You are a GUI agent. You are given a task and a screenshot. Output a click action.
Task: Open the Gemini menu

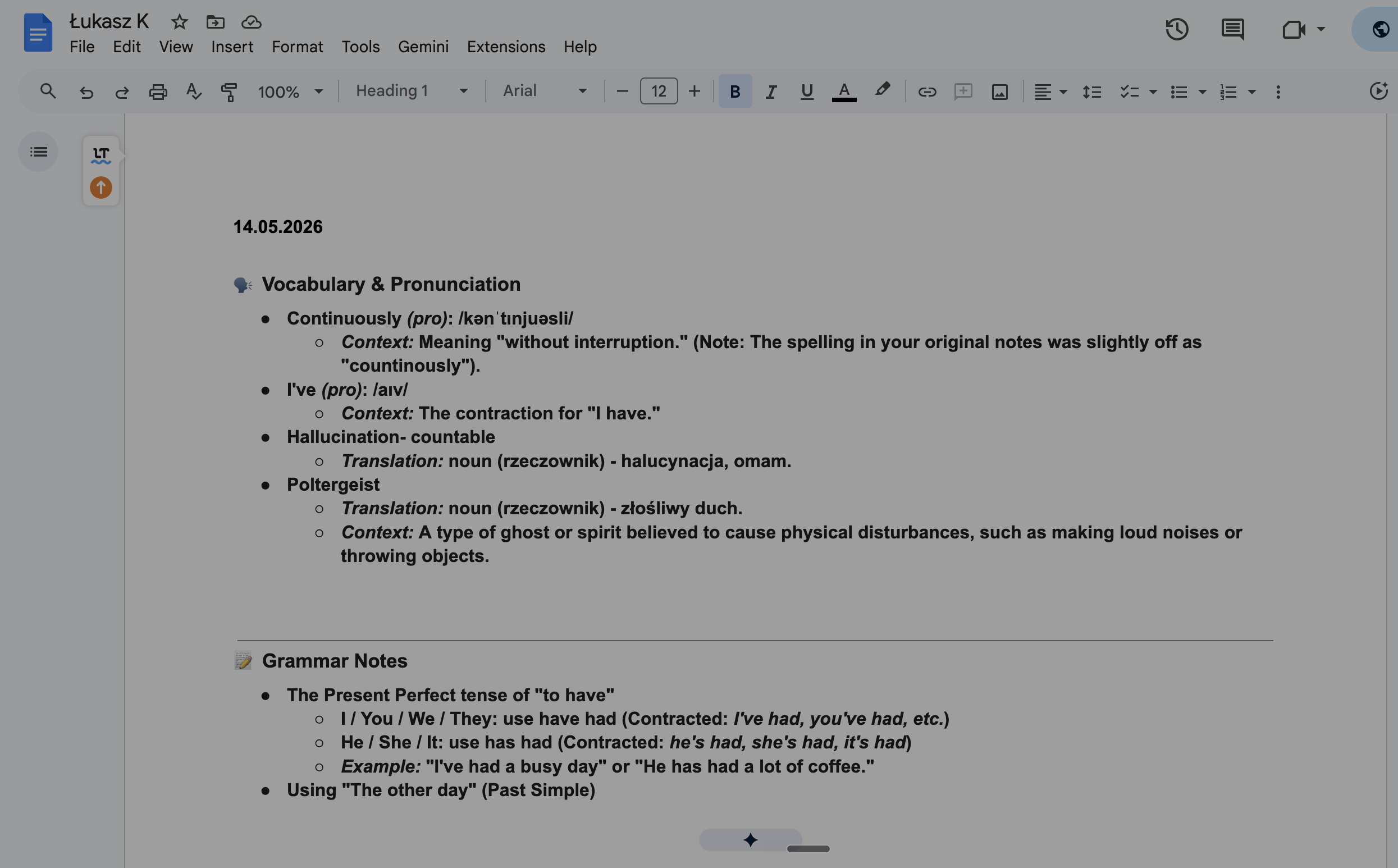pyautogui.click(x=423, y=47)
